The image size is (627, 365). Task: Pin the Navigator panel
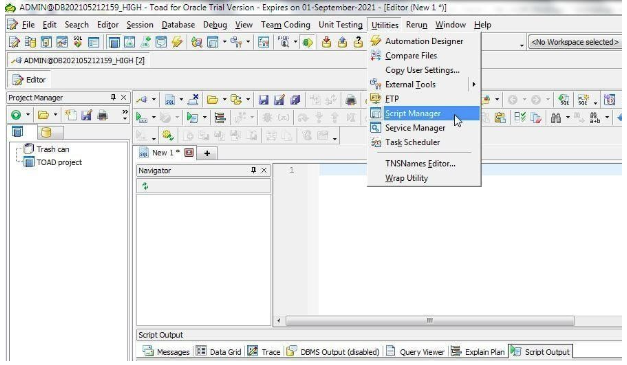(x=253, y=170)
